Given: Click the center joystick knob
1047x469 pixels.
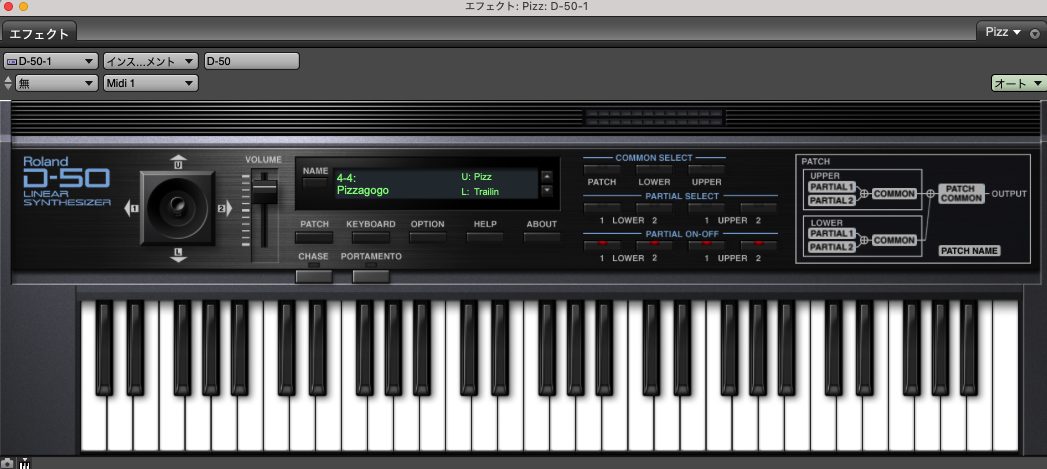Looking at the screenshot, I should (x=177, y=206).
